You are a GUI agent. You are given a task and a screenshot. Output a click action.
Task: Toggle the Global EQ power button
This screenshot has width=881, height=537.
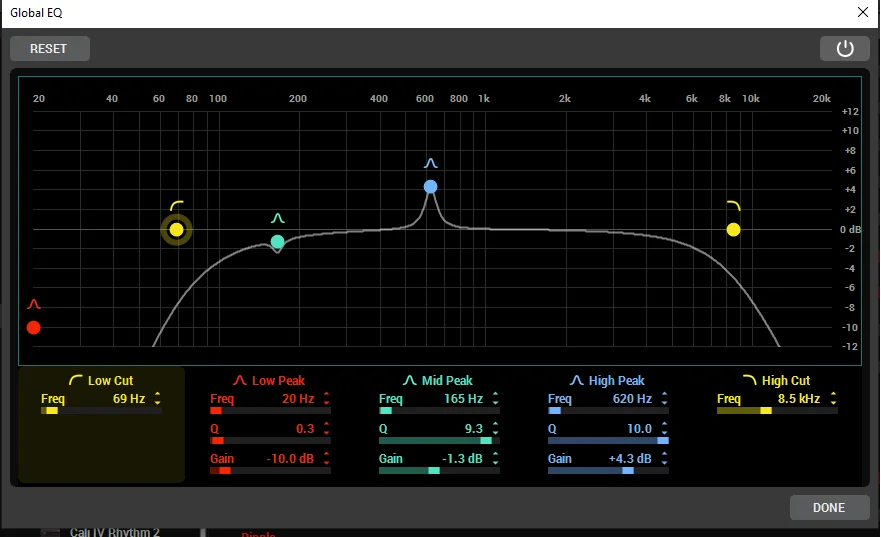coord(844,49)
